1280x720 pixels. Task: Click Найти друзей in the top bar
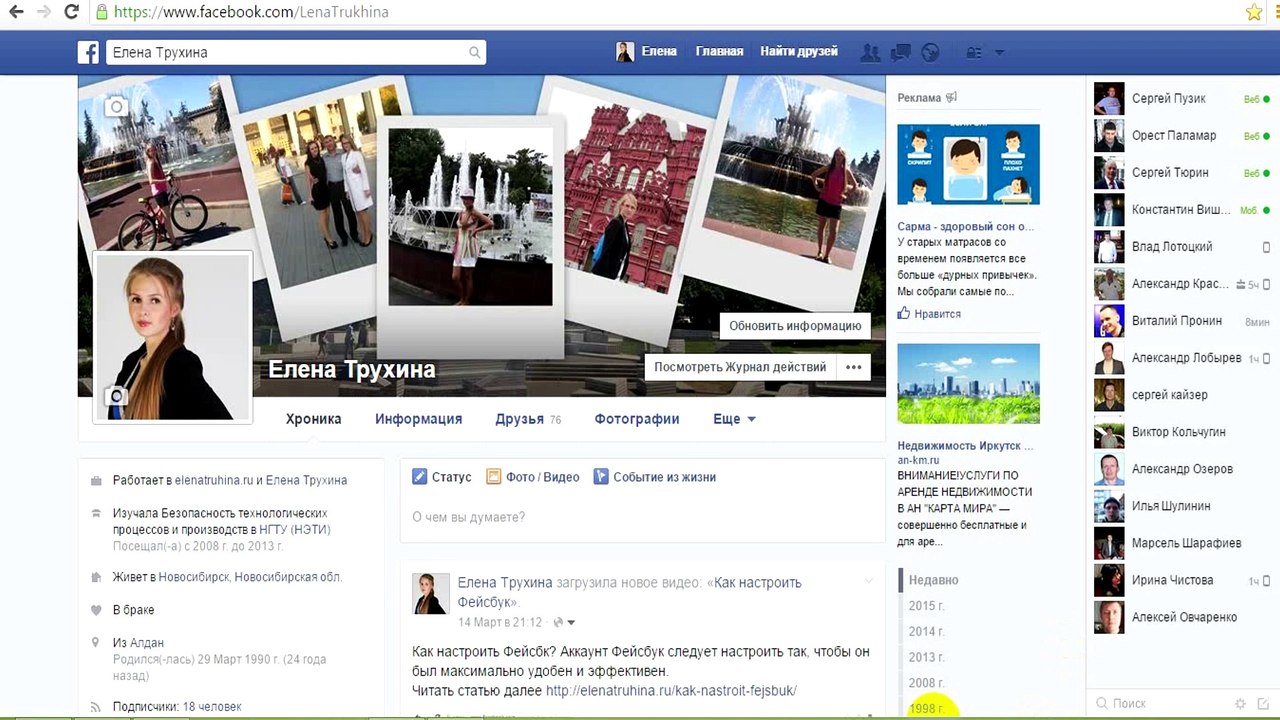799,51
